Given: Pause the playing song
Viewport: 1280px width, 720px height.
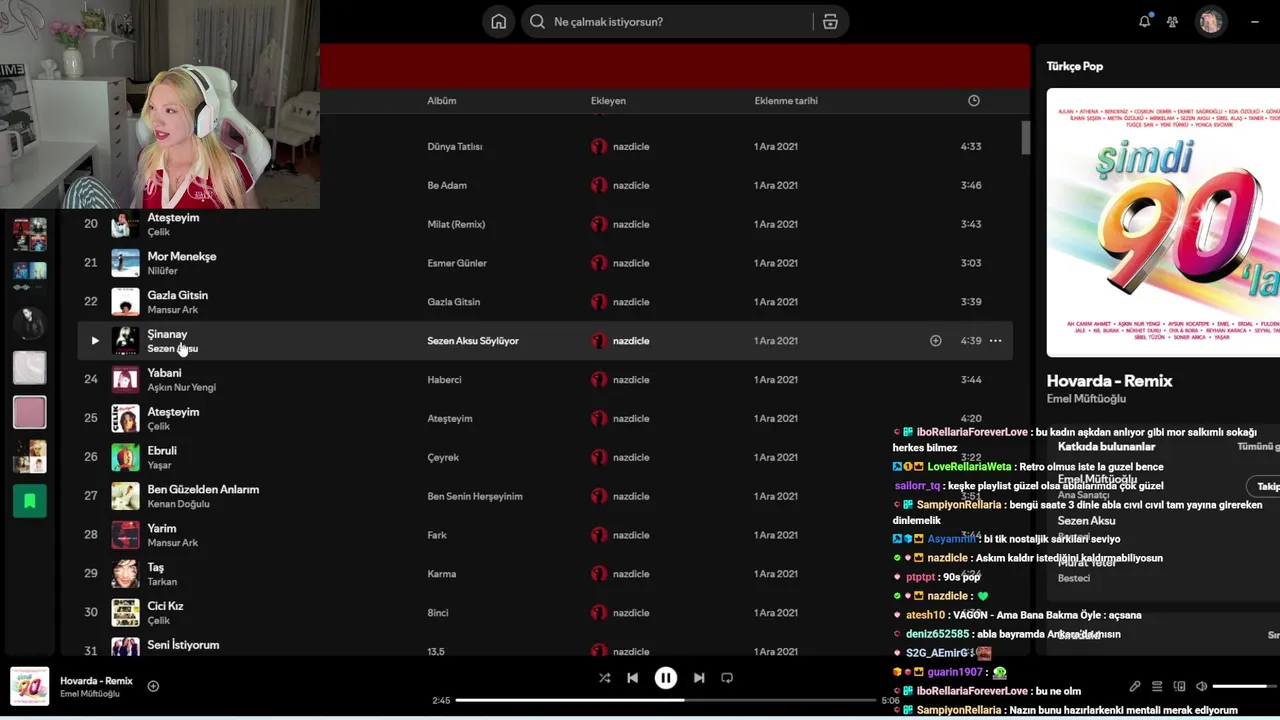Looking at the screenshot, I should [665, 678].
